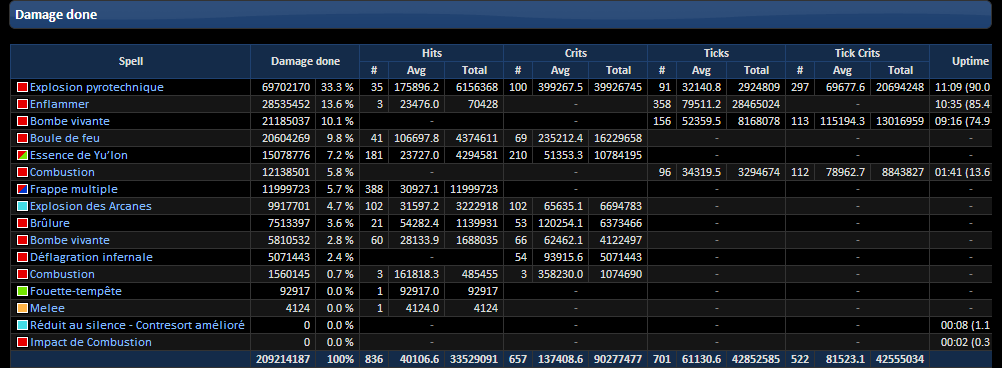
Task: Sort by Avg under the Hits header
Action: coord(416,70)
